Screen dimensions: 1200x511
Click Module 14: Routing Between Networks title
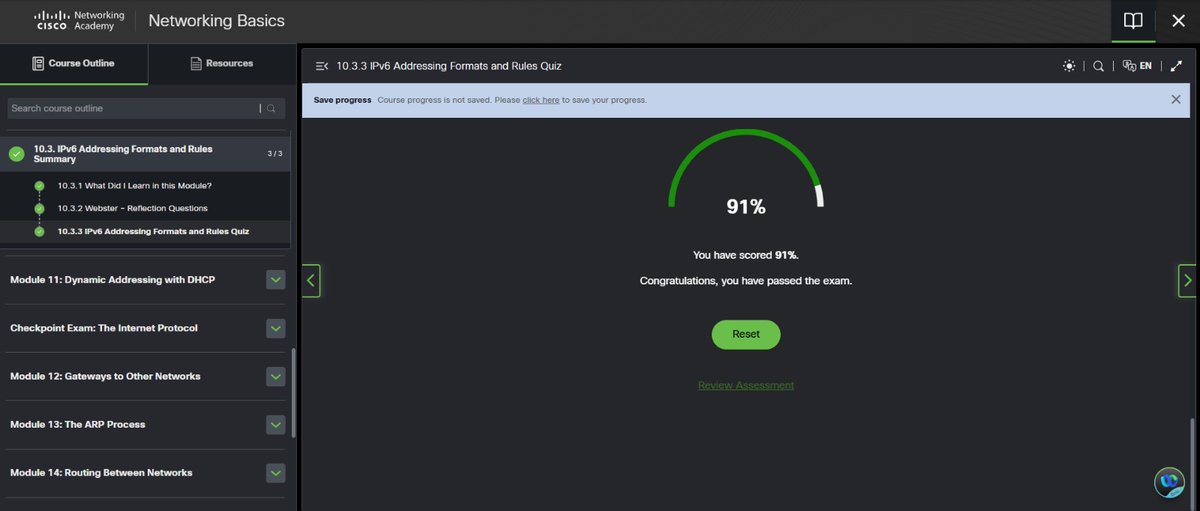101,472
